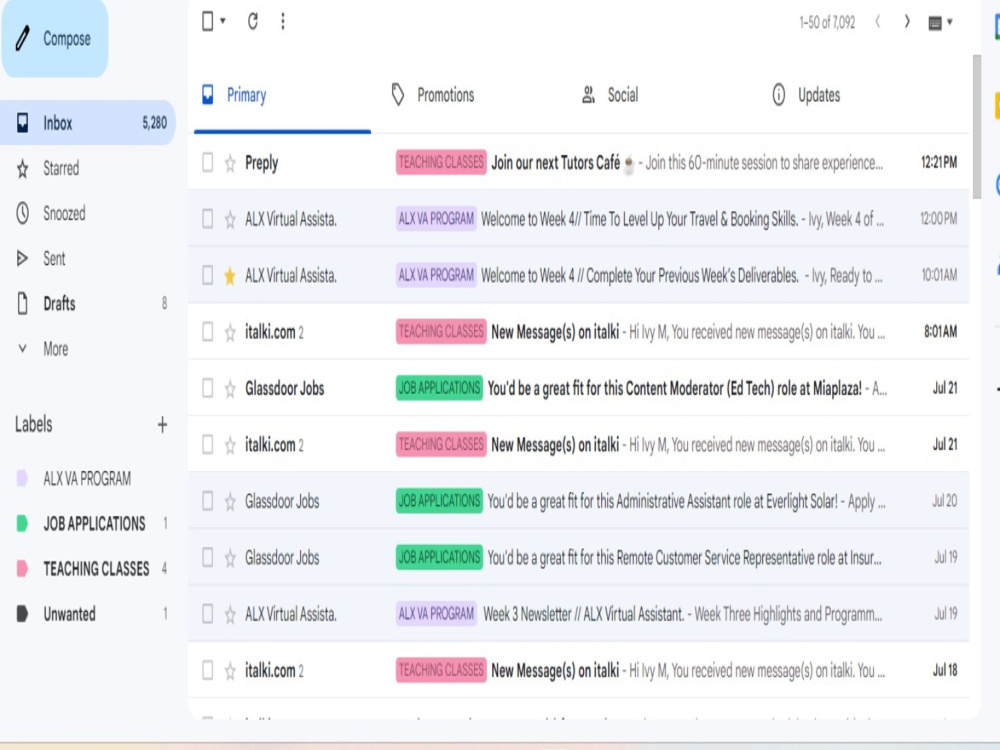Go to next page of emails
The image size is (1000, 750).
click(x=906, y=22)
